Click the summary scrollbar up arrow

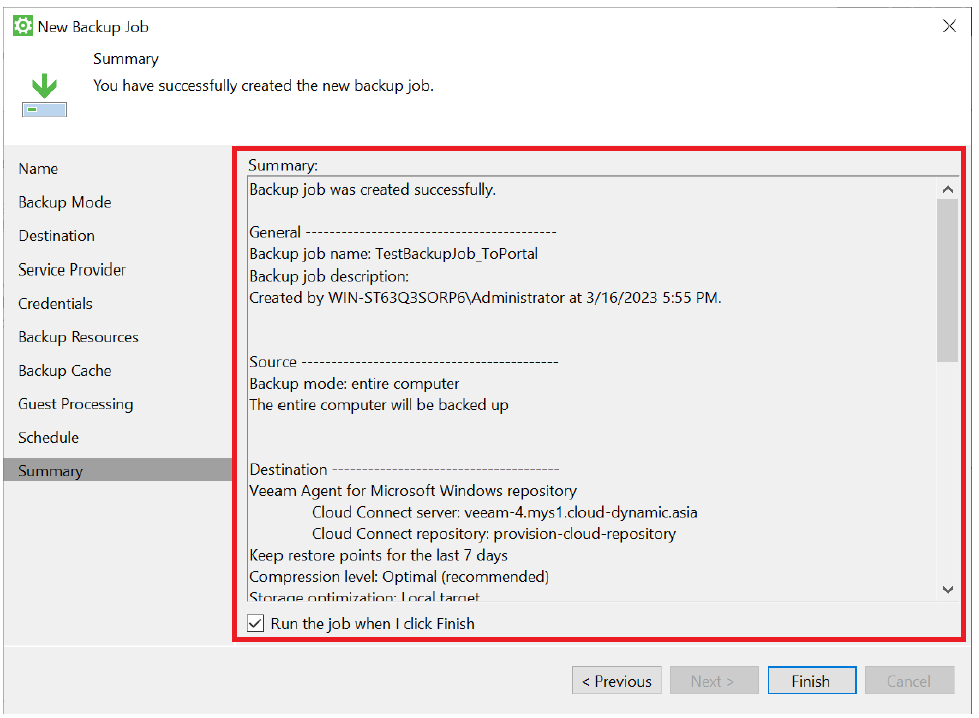point(947,189)
